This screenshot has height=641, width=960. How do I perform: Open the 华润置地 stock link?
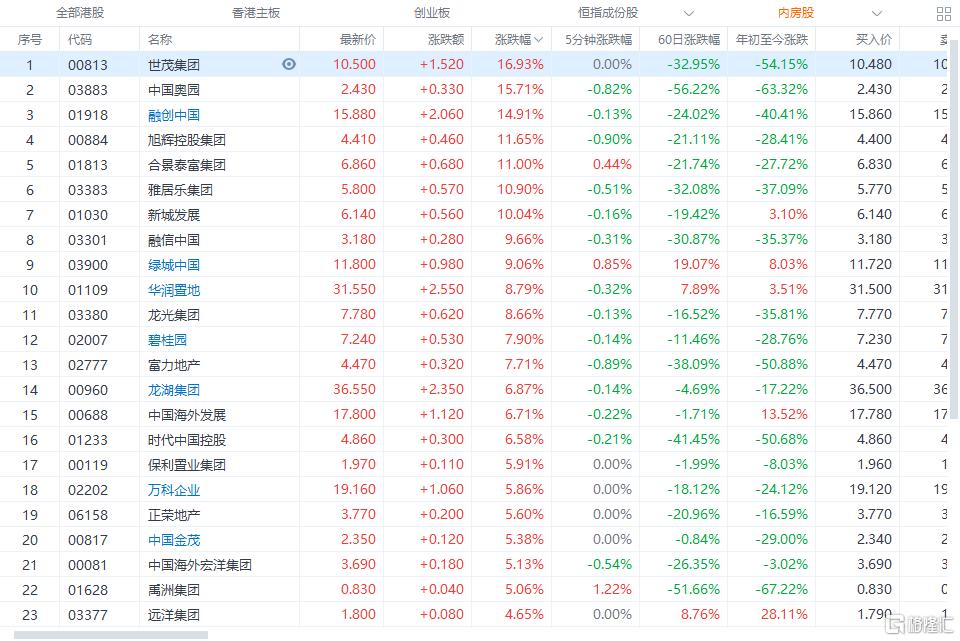[174, 290]
